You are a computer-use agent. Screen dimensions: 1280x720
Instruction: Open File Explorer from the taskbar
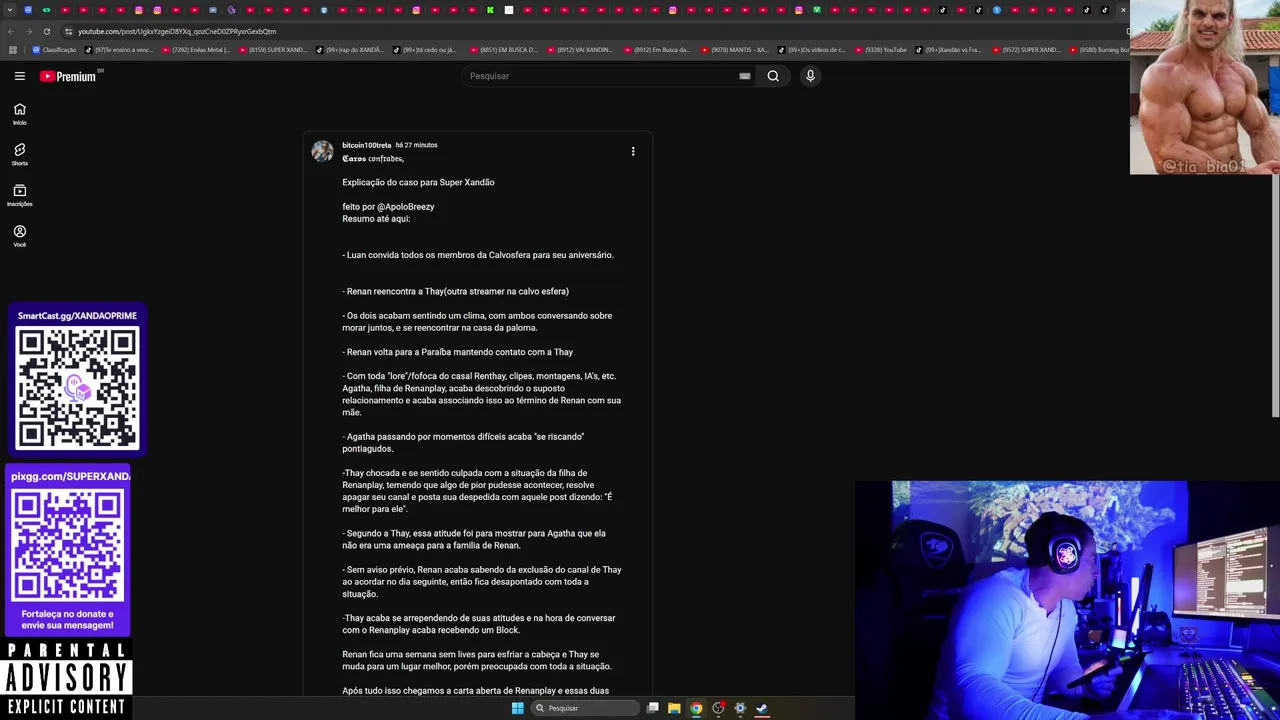pyautogui.click(x=674, y=708)
